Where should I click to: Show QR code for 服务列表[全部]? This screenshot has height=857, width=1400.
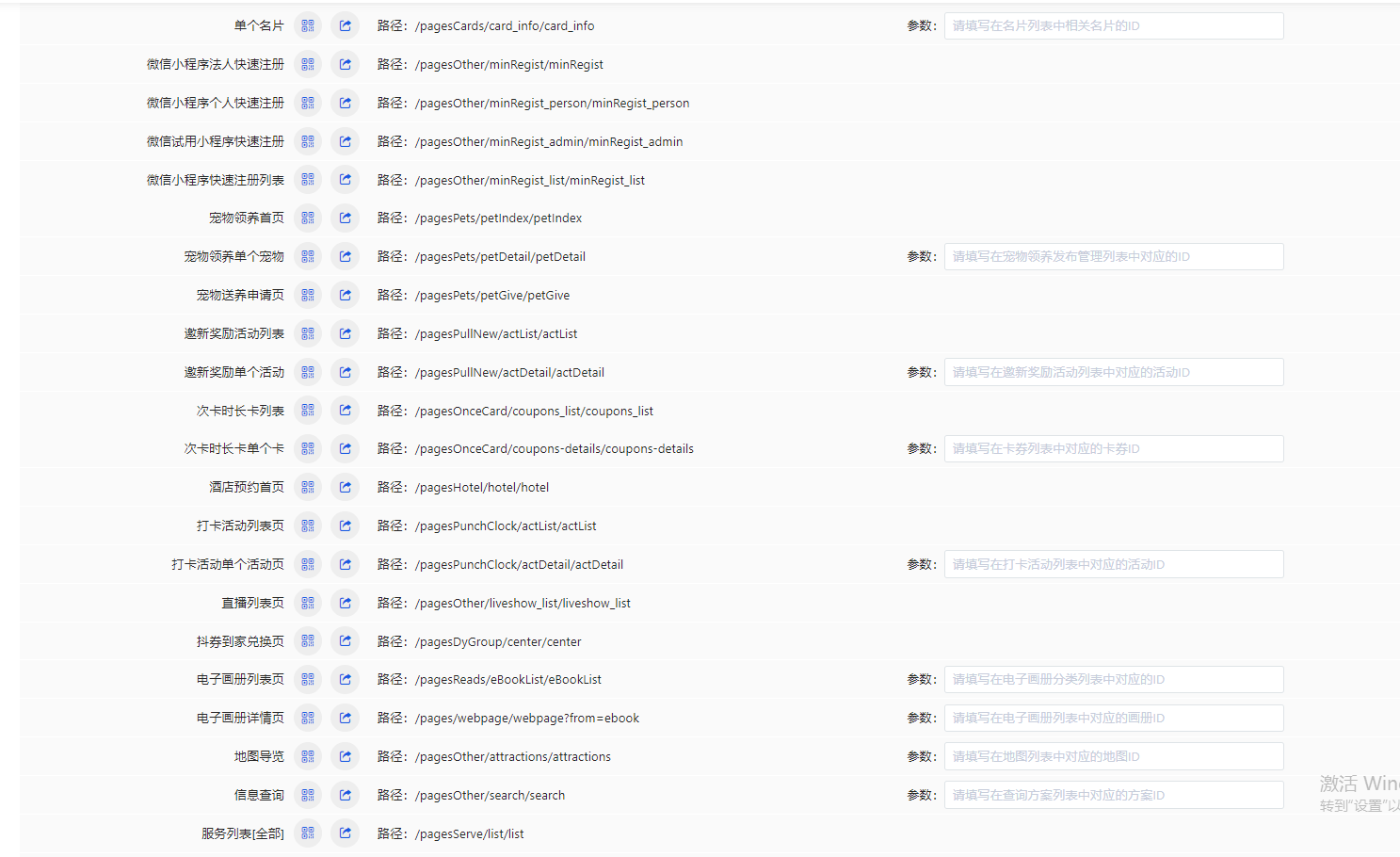(308, 833)
